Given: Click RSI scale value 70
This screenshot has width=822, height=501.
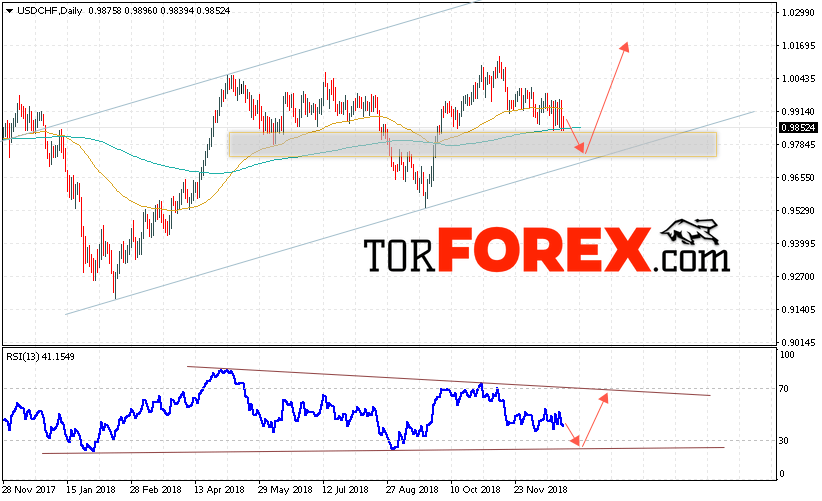Looking at the screenshot, I should [x=784, y=389].
